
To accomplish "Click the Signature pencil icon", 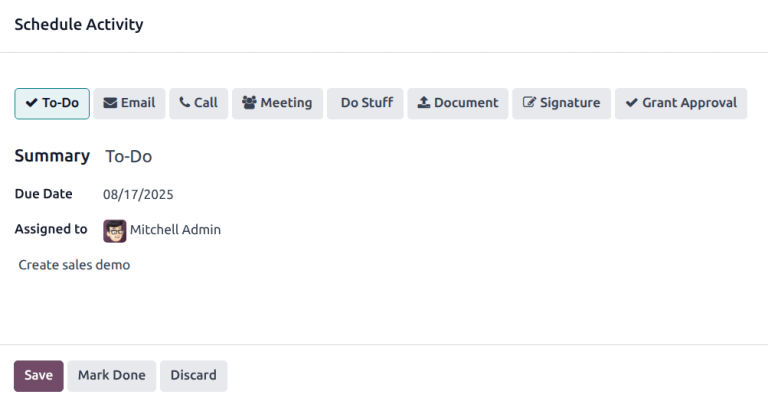I will click(x=530, y=103).
